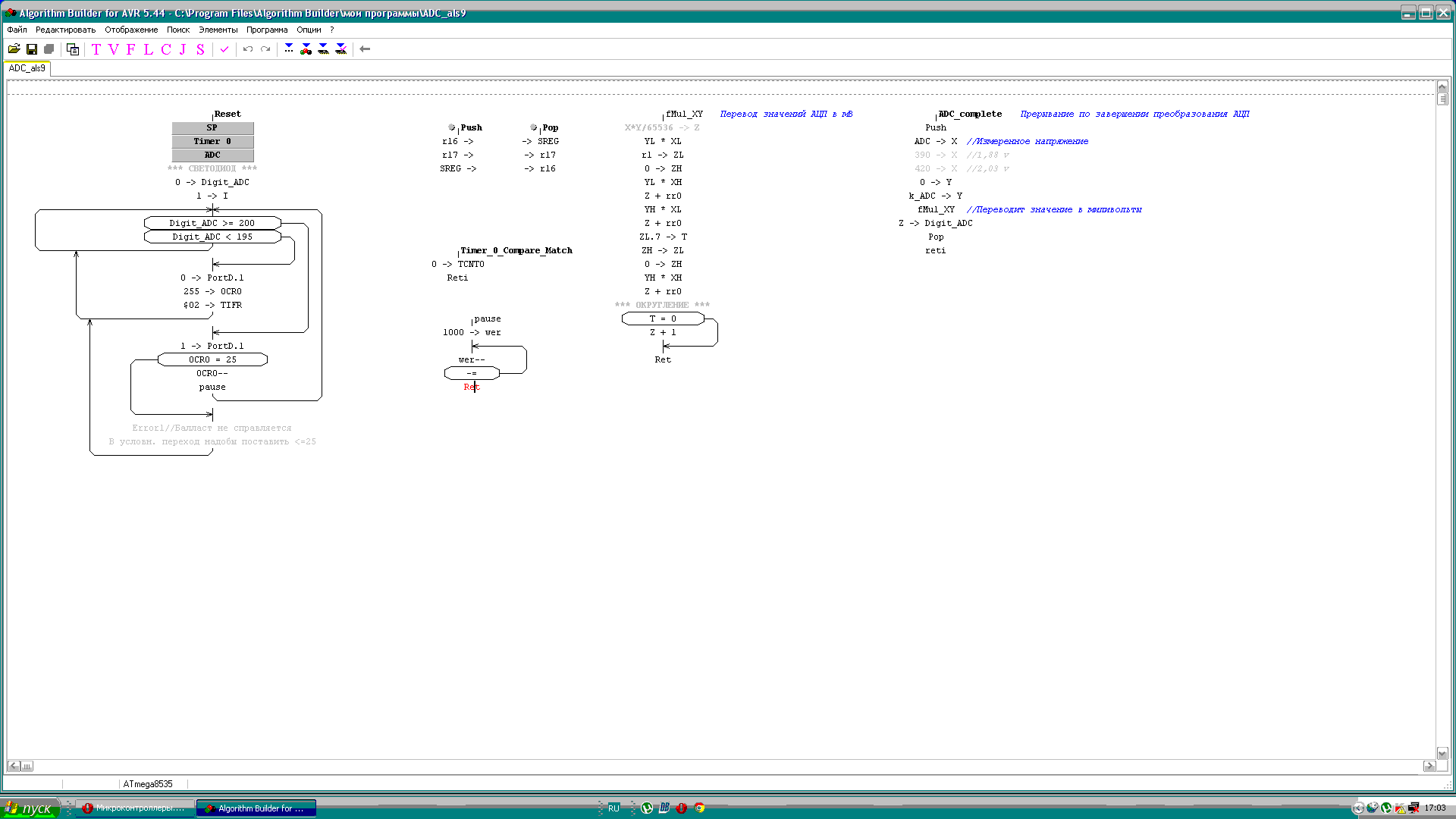Open the пуск Start button

[x=30, y=808]
